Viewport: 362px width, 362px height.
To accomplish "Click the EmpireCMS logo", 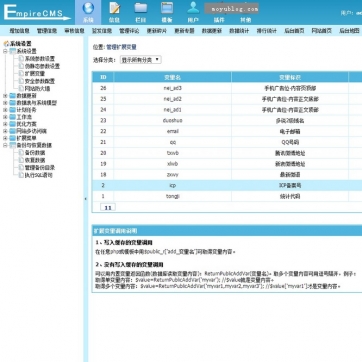I will 36,12.
